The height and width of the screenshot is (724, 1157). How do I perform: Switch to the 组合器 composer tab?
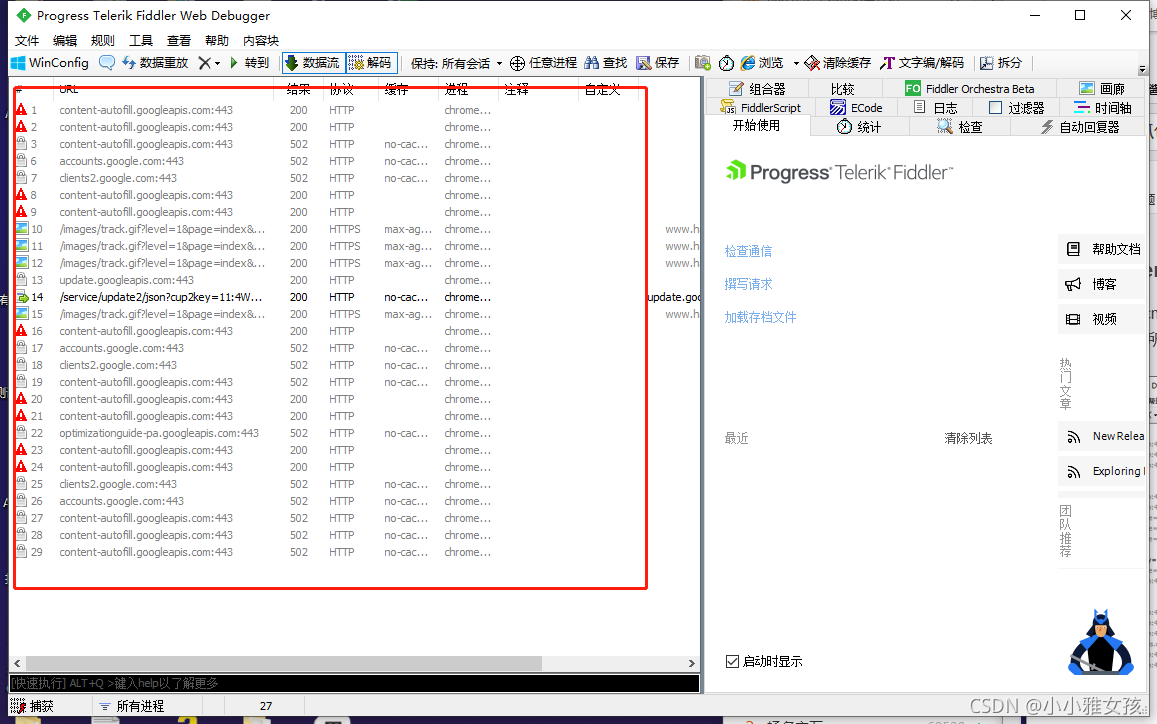click(757, 89)
